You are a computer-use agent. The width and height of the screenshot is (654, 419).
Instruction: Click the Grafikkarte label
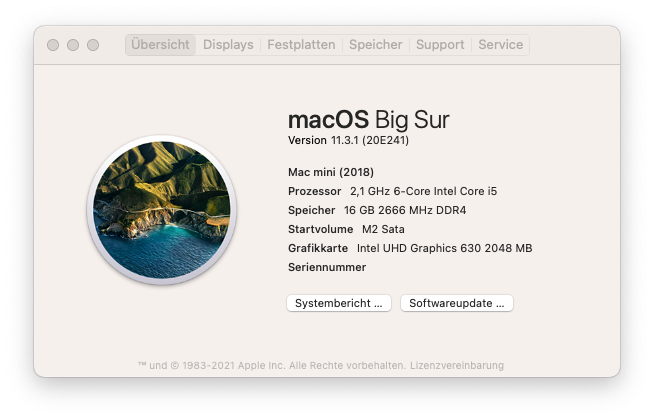click(x=318, y=248)
